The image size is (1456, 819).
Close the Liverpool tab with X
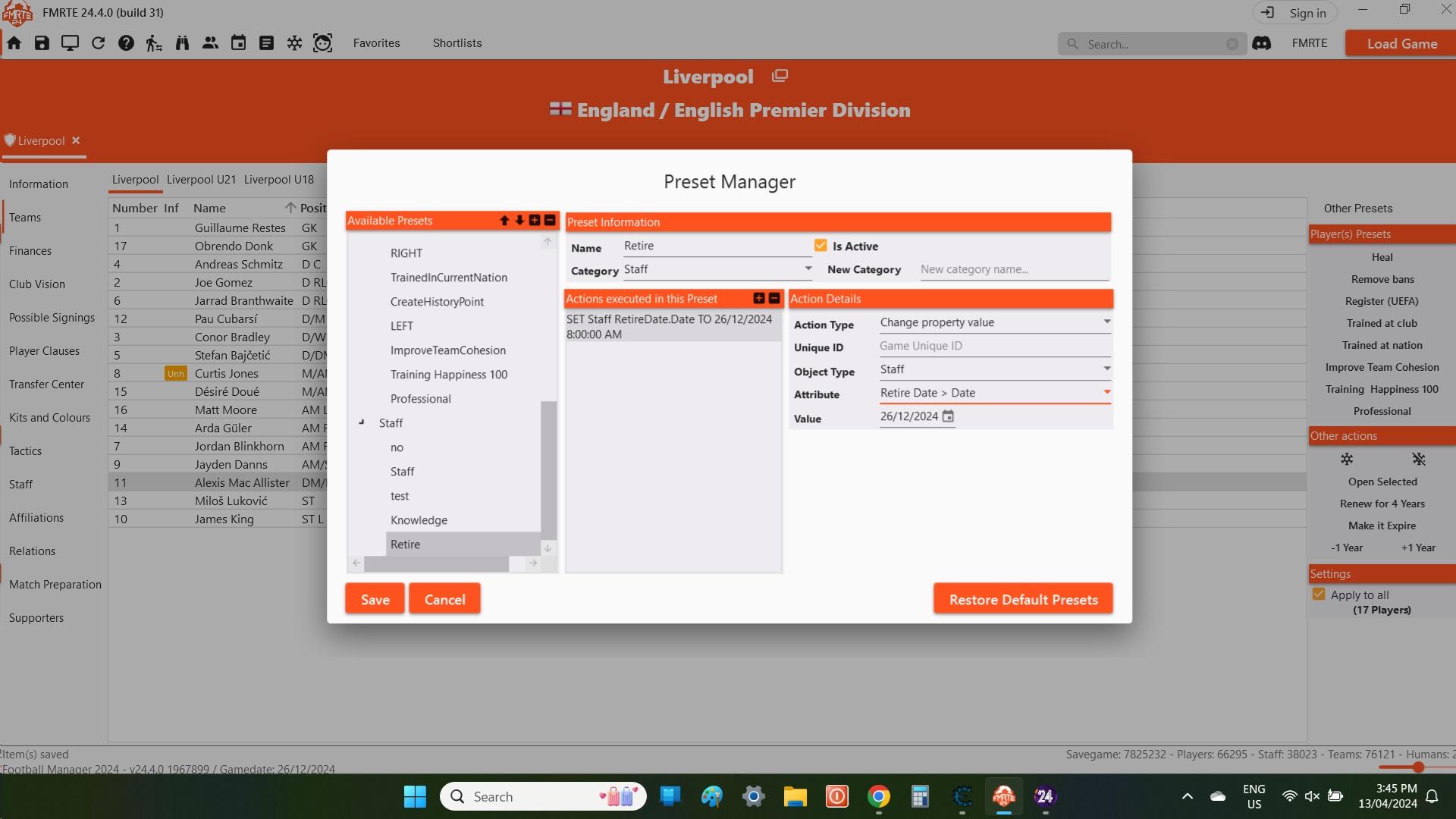click(x=76, y=140)
